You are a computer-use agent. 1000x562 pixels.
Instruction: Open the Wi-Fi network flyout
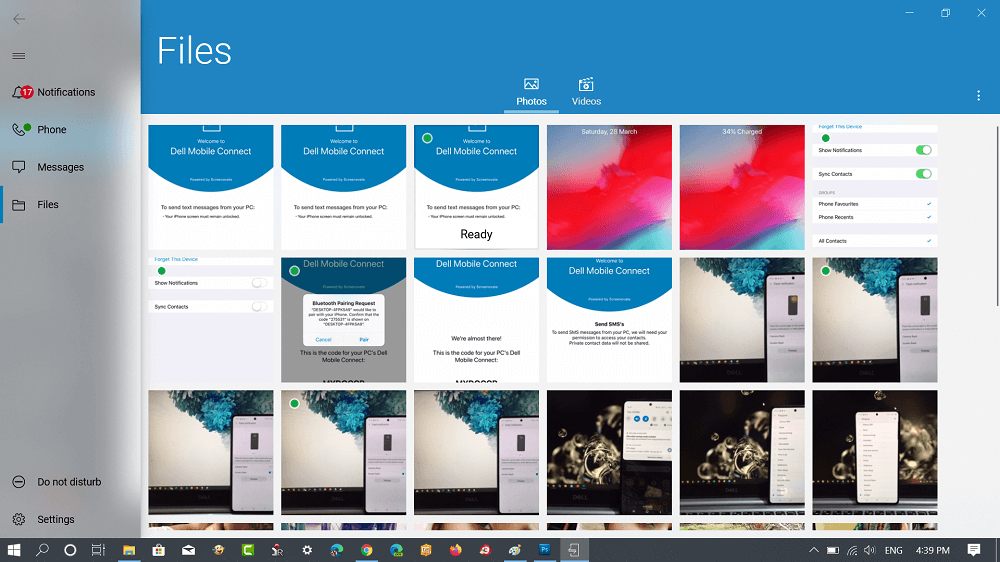(852, 550)
